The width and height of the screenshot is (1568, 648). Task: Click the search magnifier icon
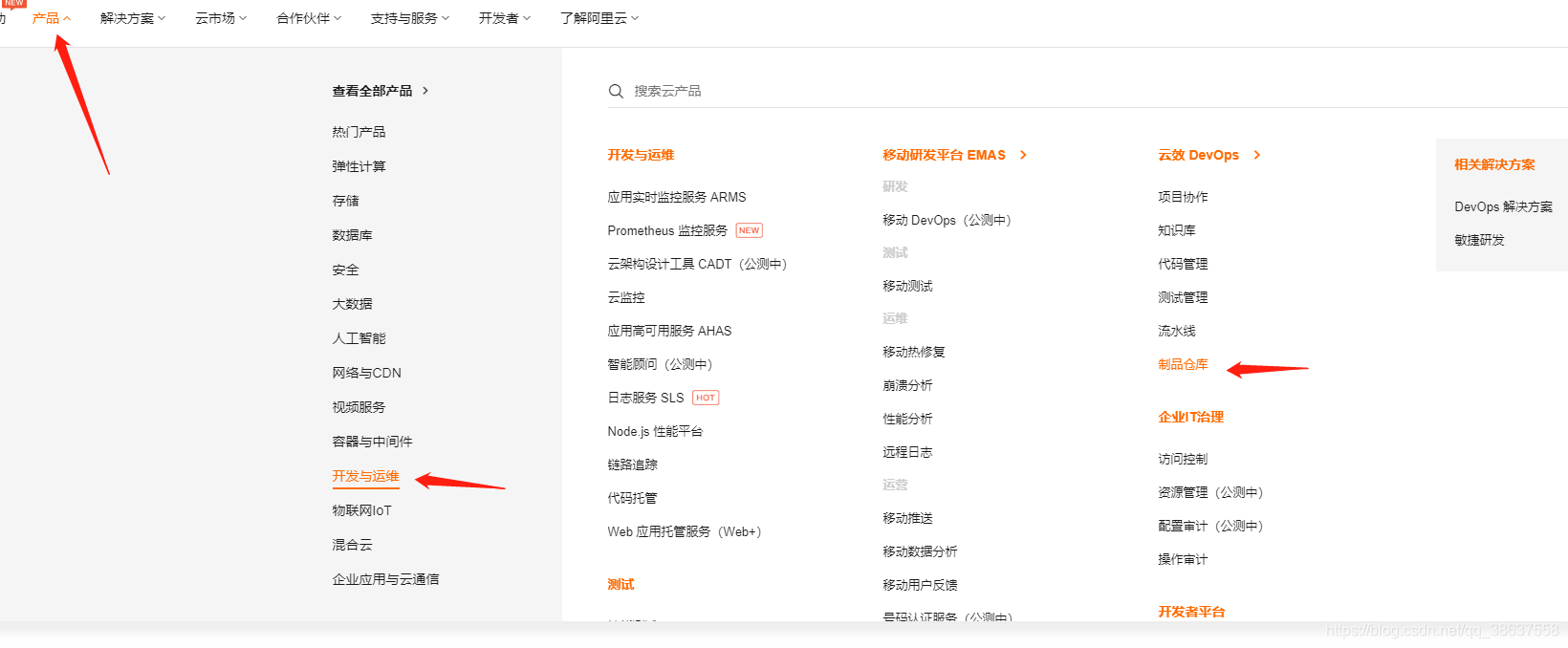tap(616, 91)
